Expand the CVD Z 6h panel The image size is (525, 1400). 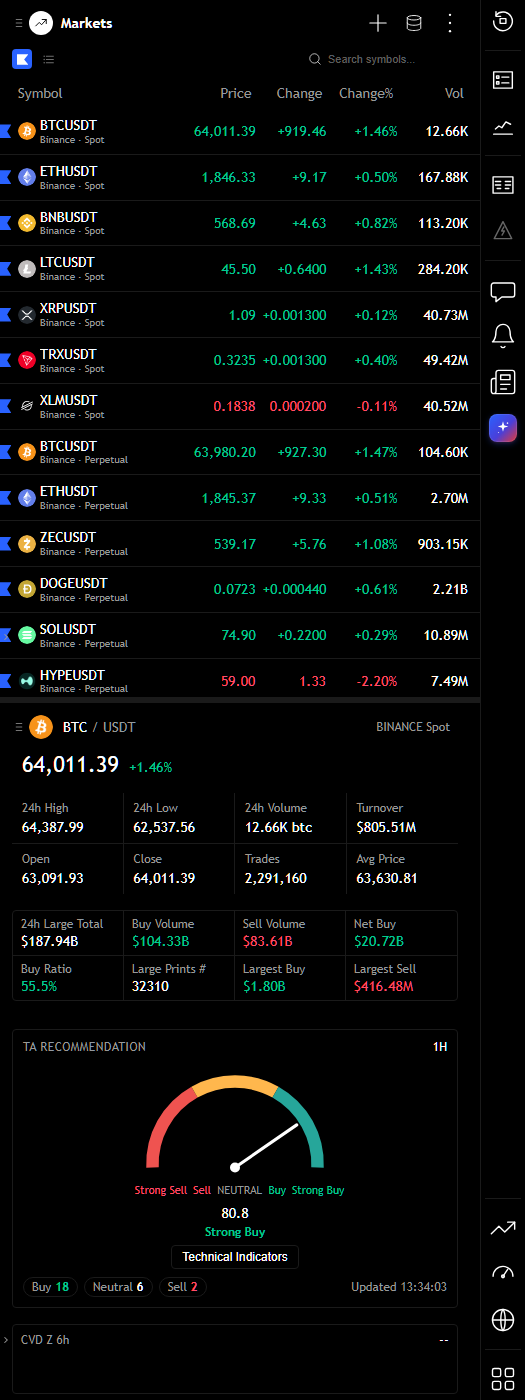click(6, 1339)
